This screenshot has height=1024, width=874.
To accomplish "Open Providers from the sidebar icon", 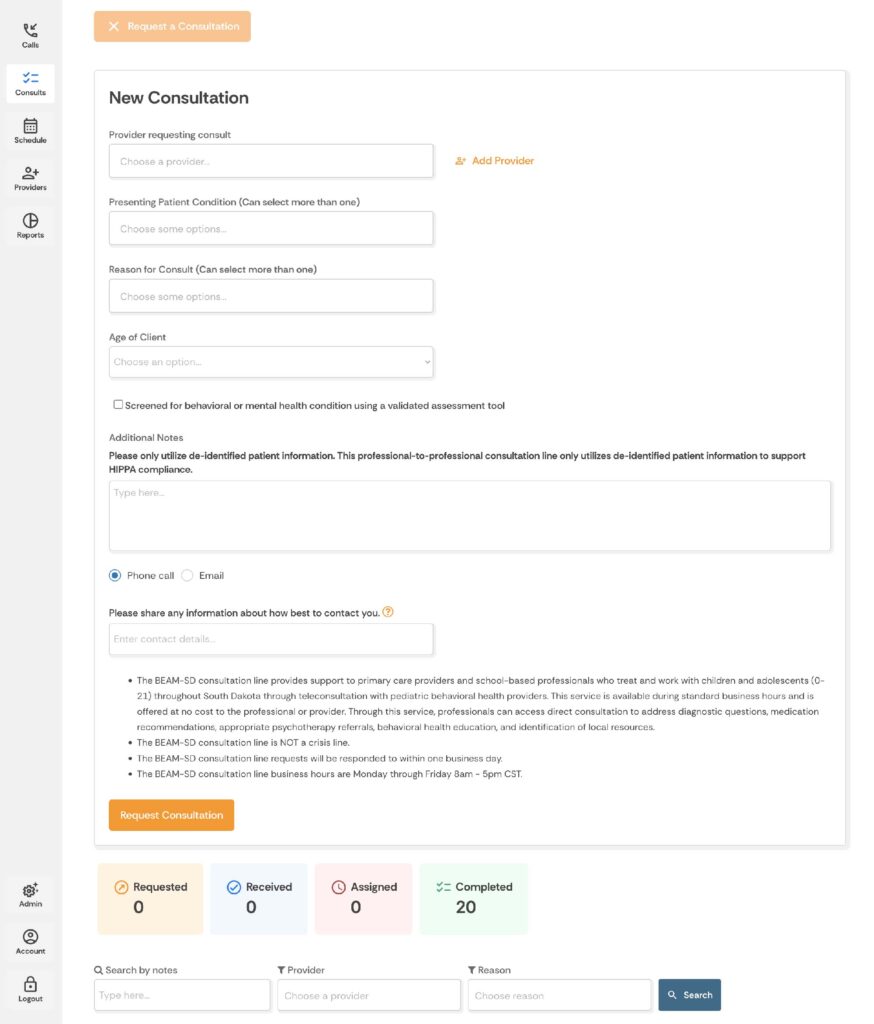I will click(x=30, y=174).
